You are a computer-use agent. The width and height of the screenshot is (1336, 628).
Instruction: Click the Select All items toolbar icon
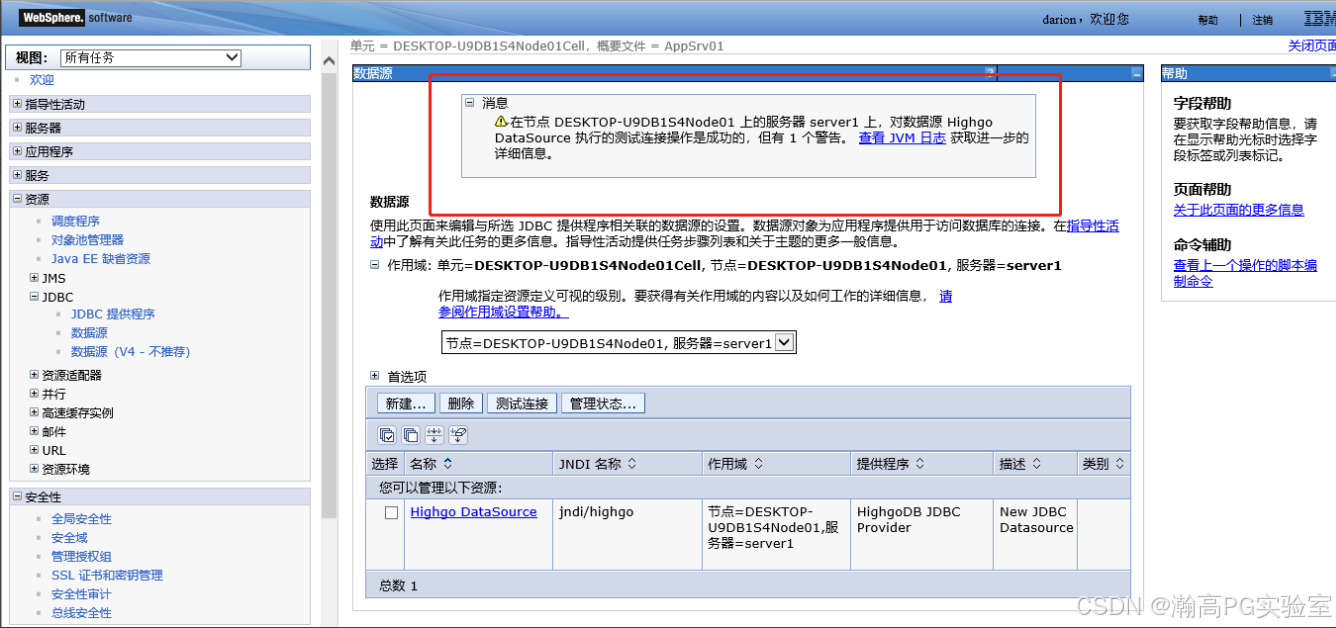click(386, 435)
